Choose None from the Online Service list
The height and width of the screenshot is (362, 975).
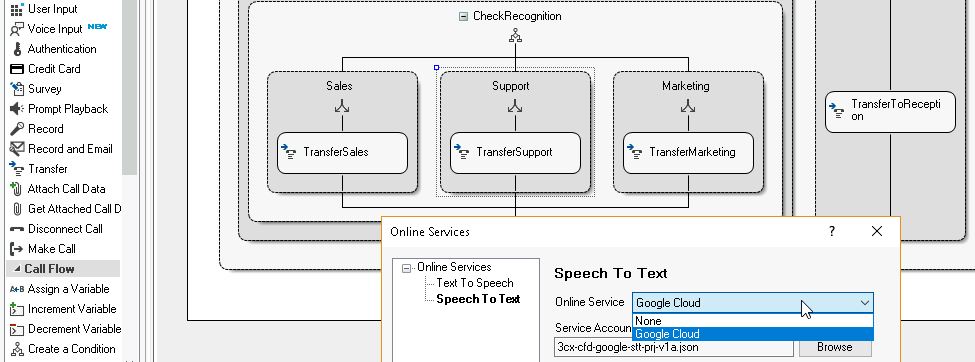coord(753,321)
